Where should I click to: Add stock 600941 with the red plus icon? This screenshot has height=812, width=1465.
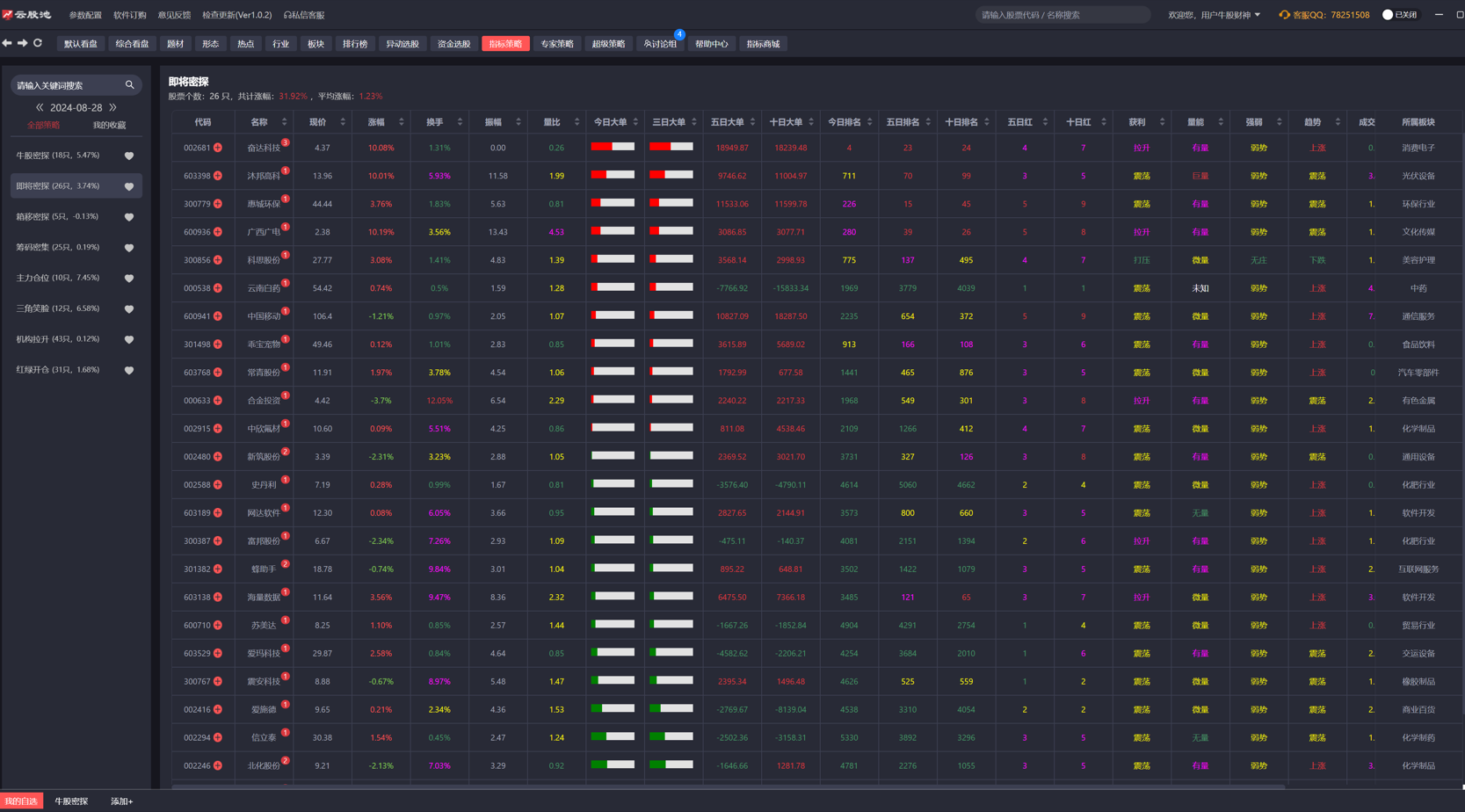pyautogui.click(x=218, y=316)
